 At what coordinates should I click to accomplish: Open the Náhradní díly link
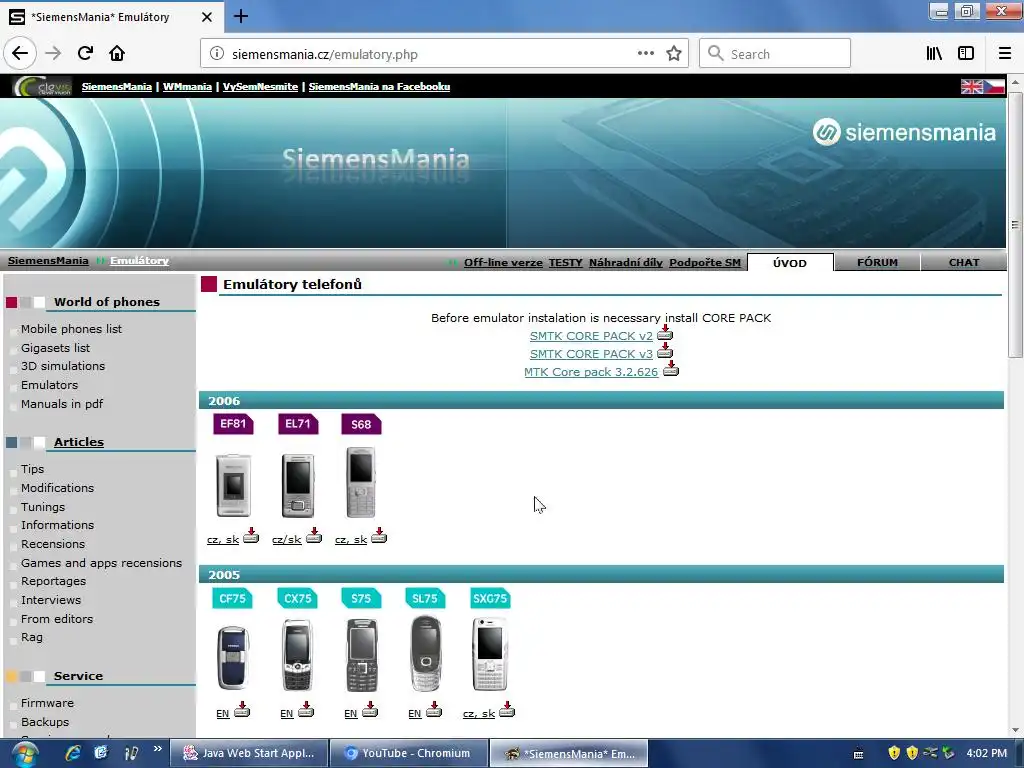coord(626,263)
